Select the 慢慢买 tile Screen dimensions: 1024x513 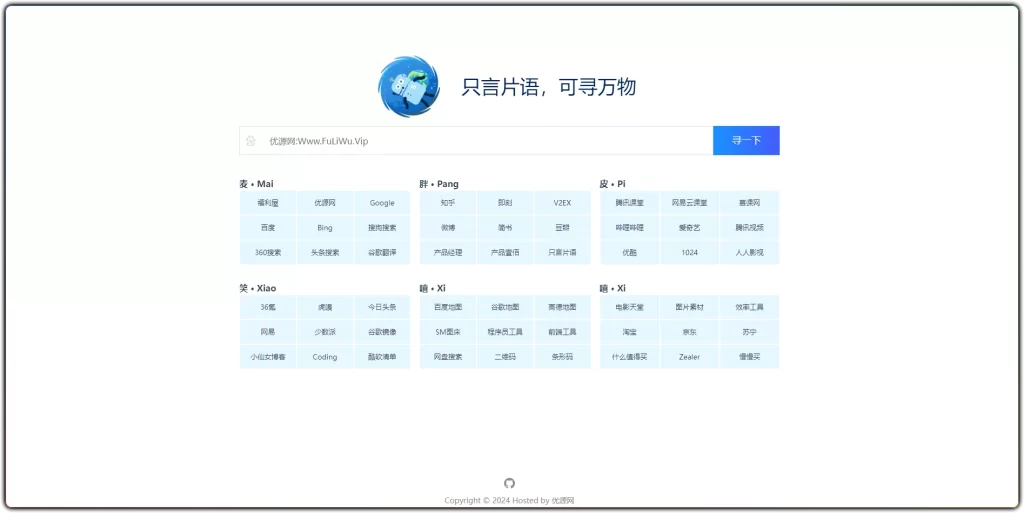[x=749, y=357]
